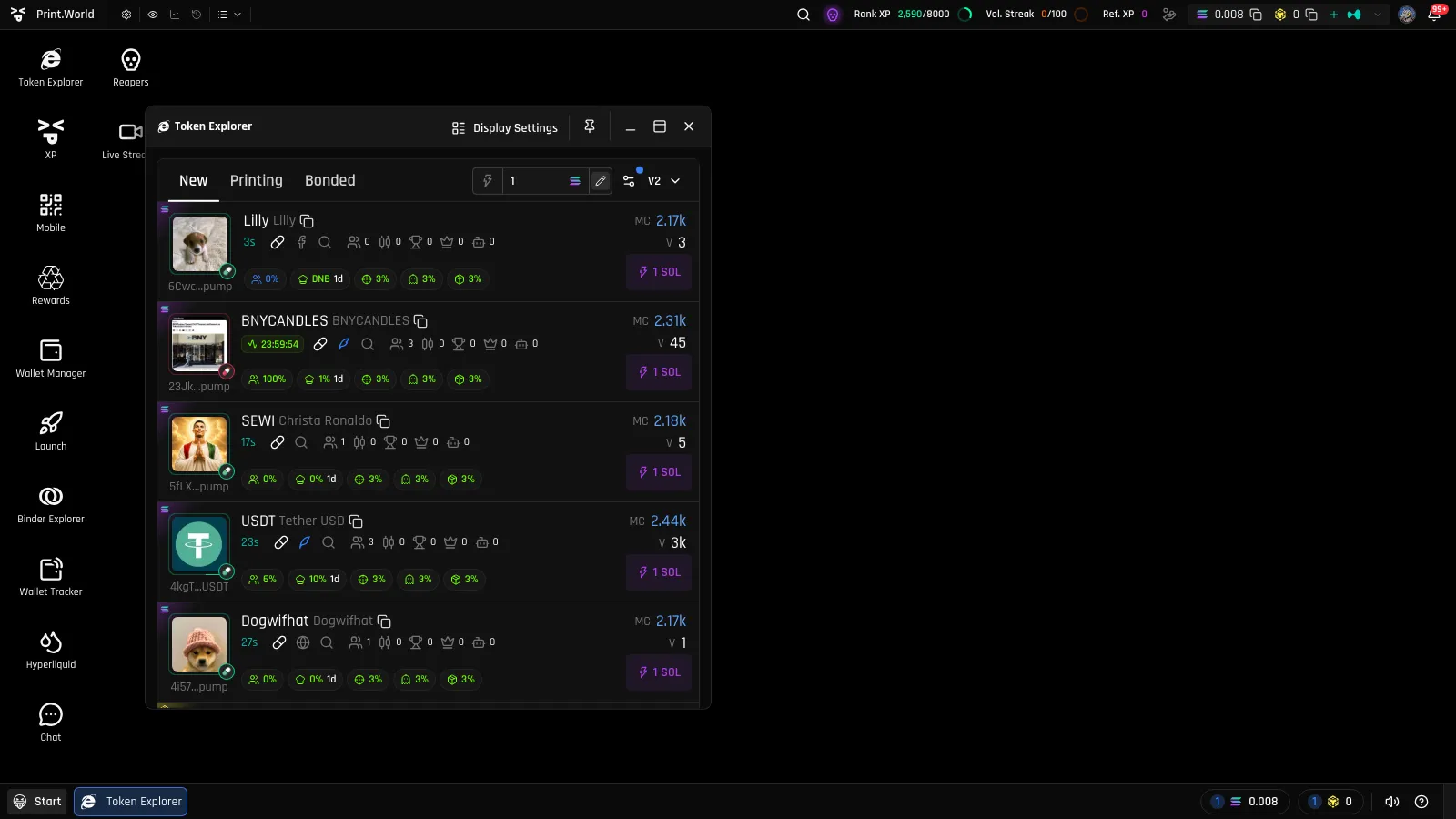Screen dimensions: 1456x819
Task: Open help question mark in taskbar
Action: [x=1421, y=802]
